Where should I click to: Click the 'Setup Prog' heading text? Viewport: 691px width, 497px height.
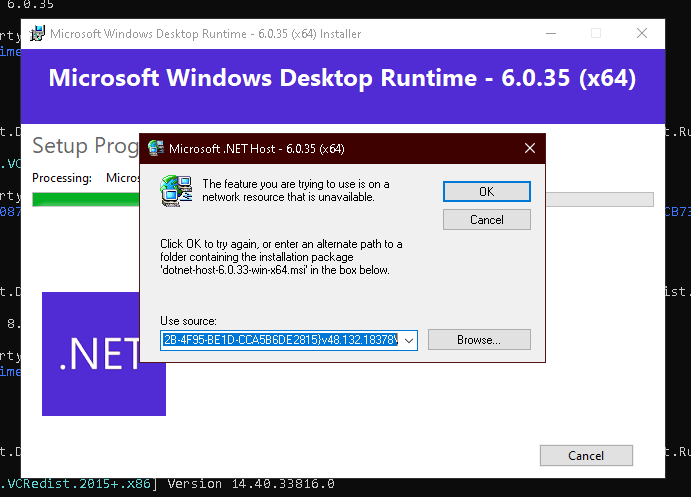click(85, 146)
